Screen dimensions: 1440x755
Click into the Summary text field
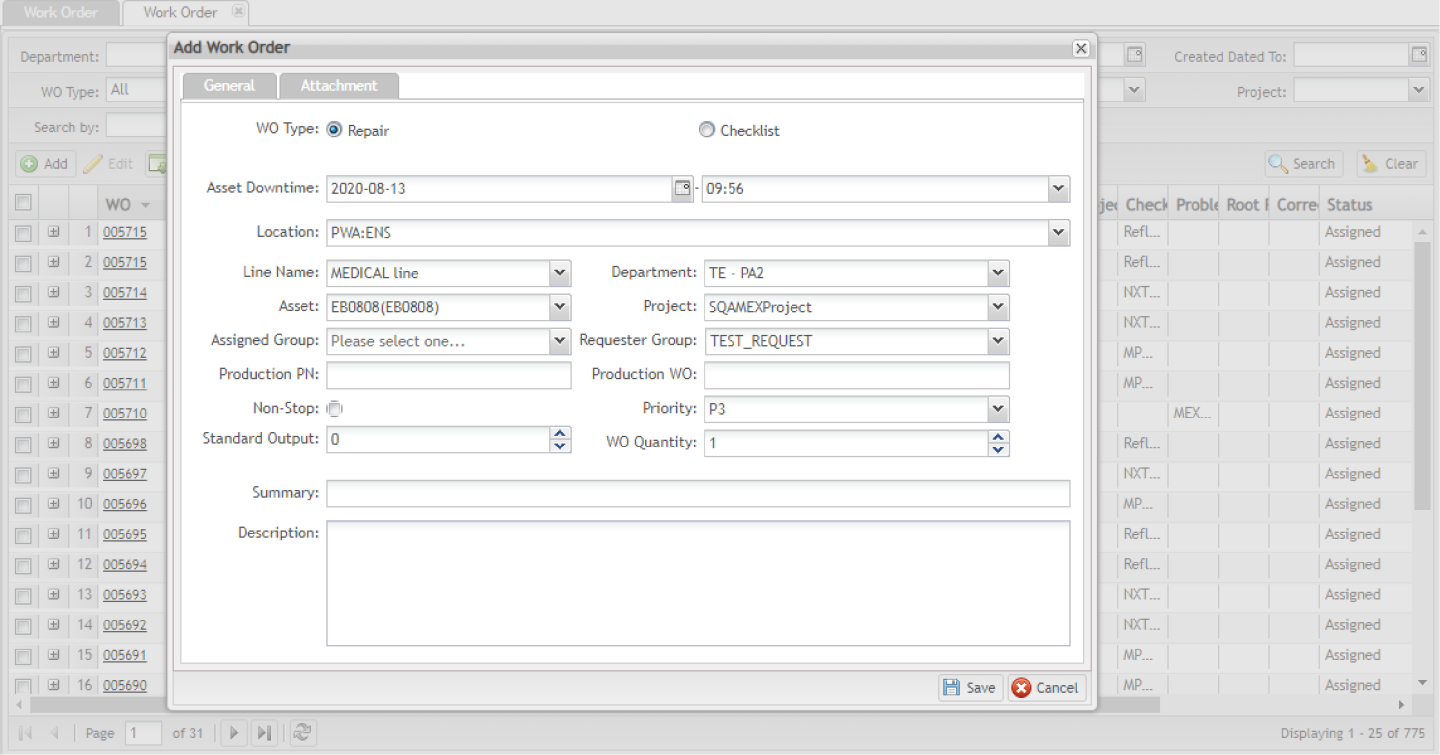point(697,493)
